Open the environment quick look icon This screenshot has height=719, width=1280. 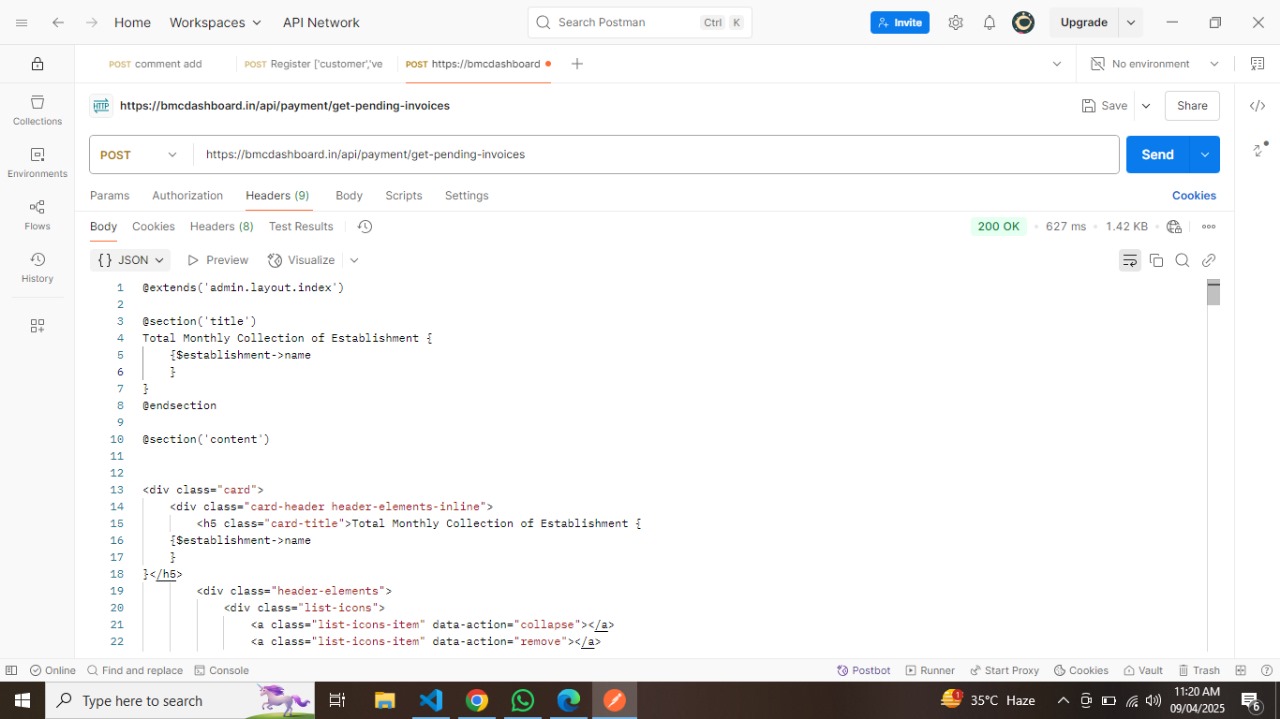pos(1257,64)
